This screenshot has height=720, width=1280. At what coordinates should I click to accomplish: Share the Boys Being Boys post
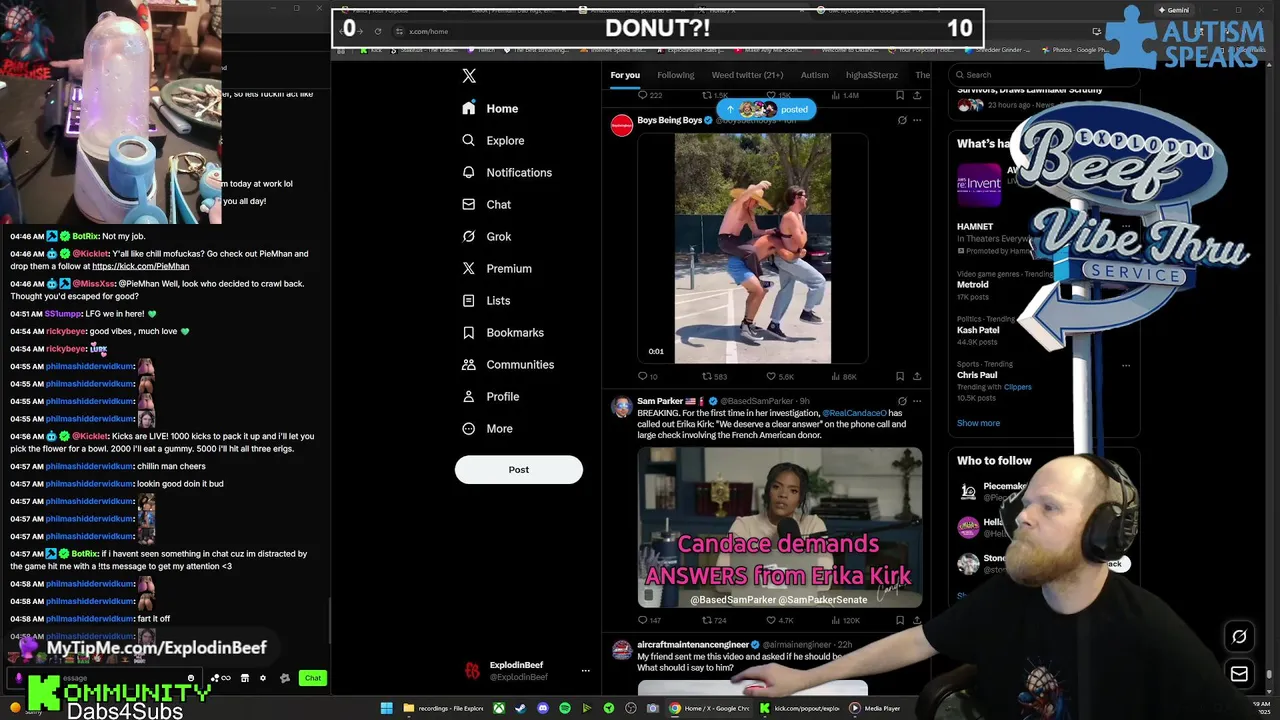(x=917, y=377)
